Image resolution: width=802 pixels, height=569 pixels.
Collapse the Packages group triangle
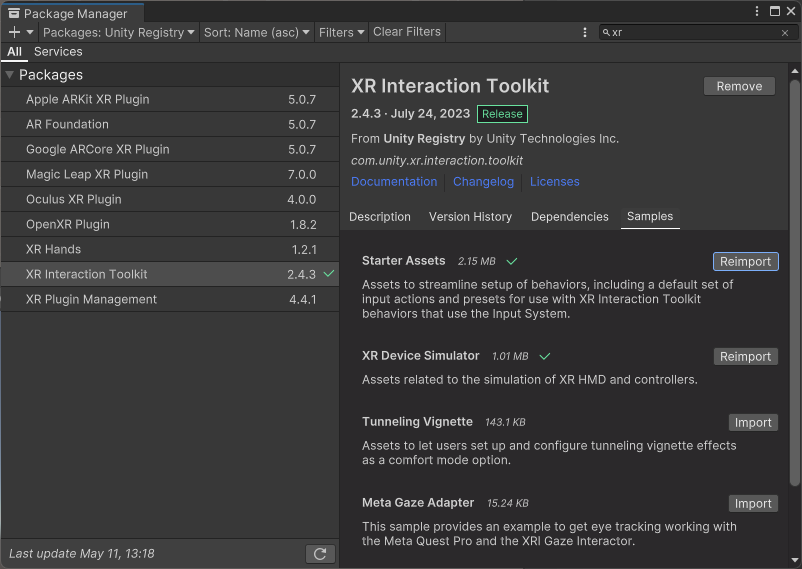pos(9,75)
